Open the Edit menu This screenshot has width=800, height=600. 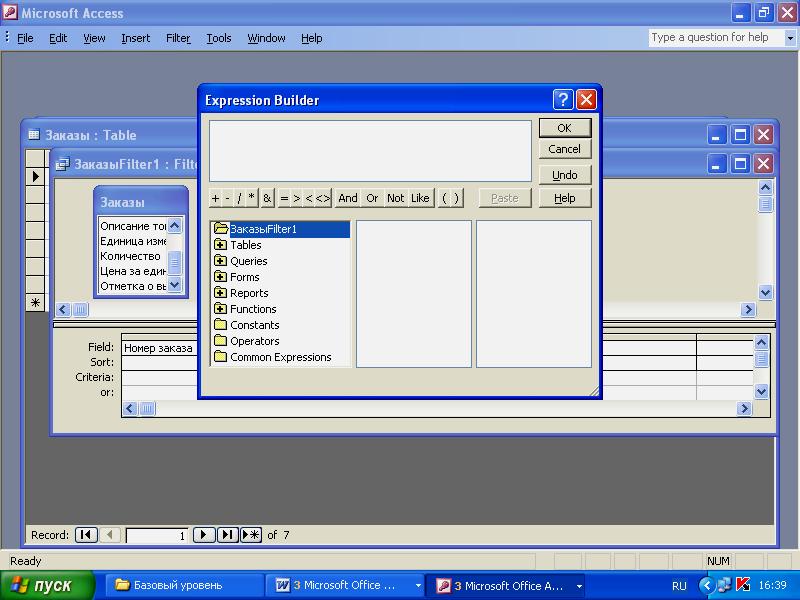coord(58,38)
